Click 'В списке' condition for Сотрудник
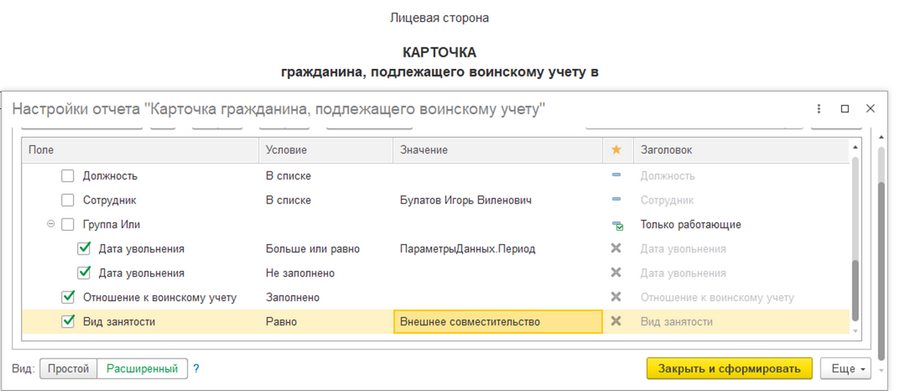 pos(288,200)
